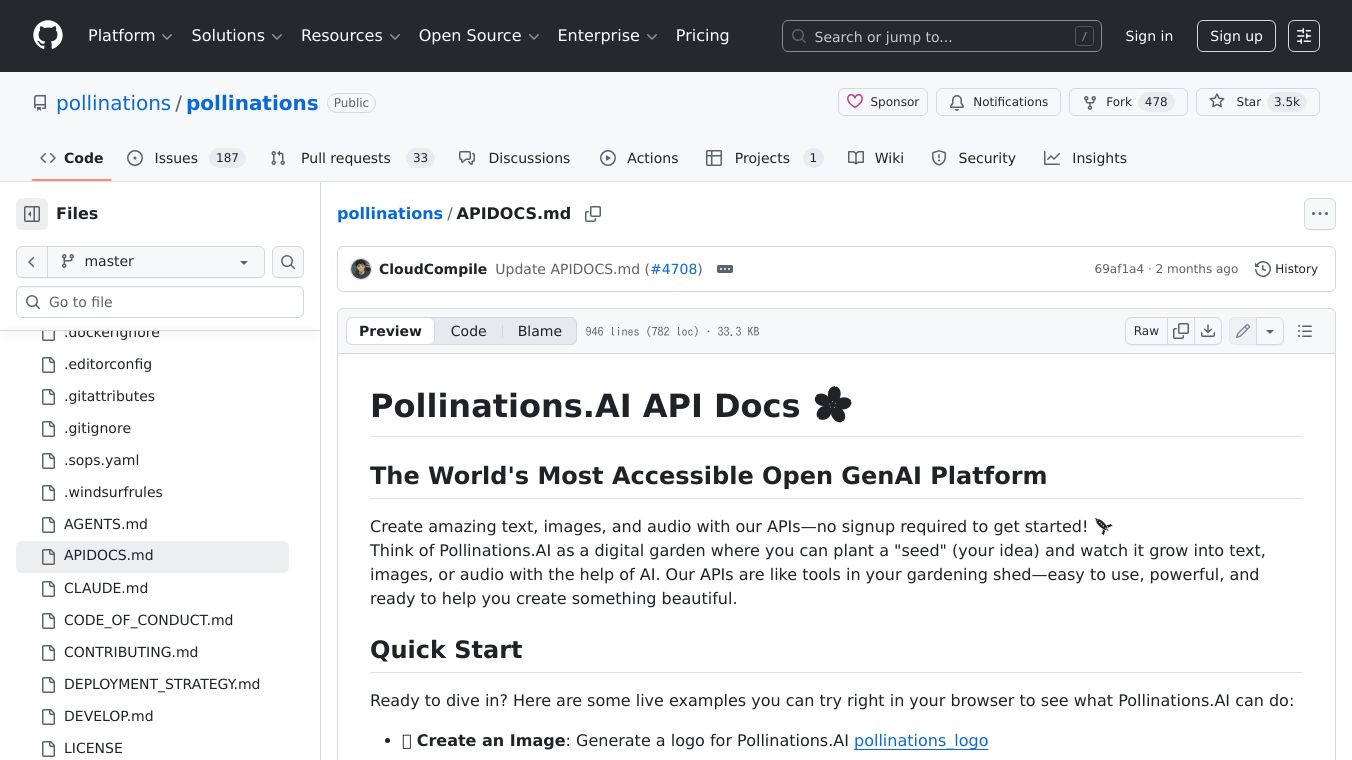Edit this file with pencil icon

pyautogui.click(x=1243, y=331)
